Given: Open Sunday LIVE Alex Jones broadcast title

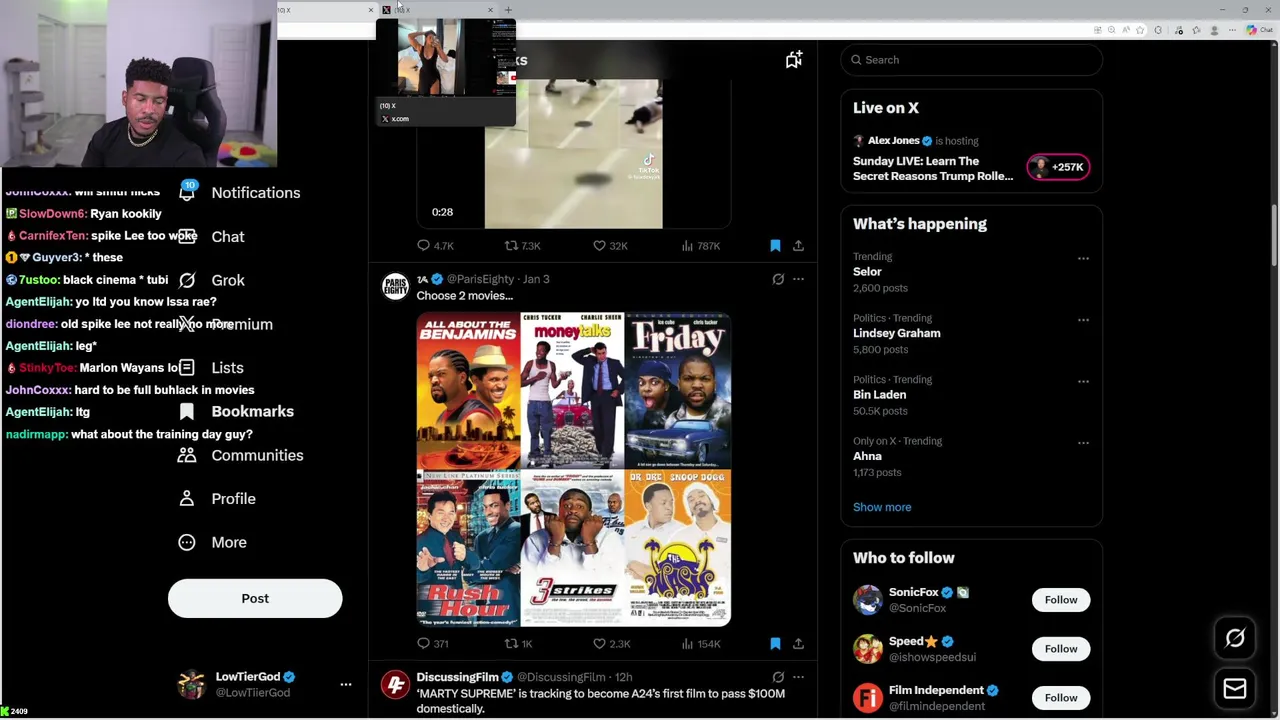Looking at the screenshot, I should click(x=933, y=168).
